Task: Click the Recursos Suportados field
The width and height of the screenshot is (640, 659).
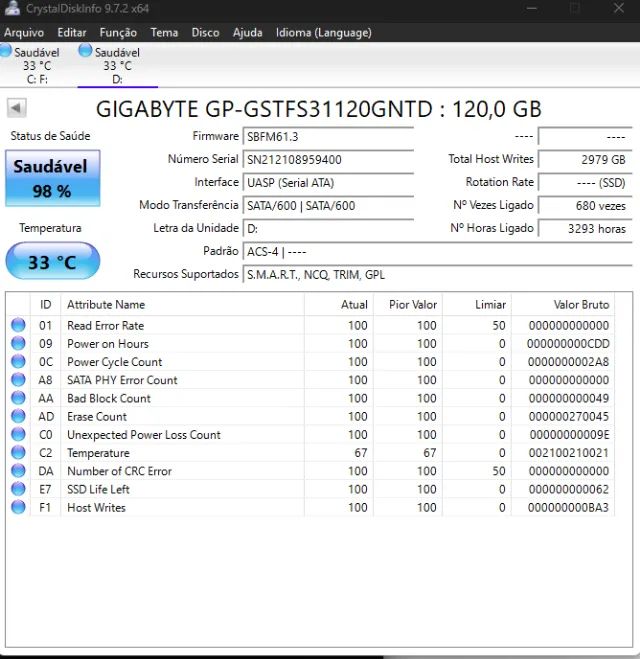Action: [437, 274]
